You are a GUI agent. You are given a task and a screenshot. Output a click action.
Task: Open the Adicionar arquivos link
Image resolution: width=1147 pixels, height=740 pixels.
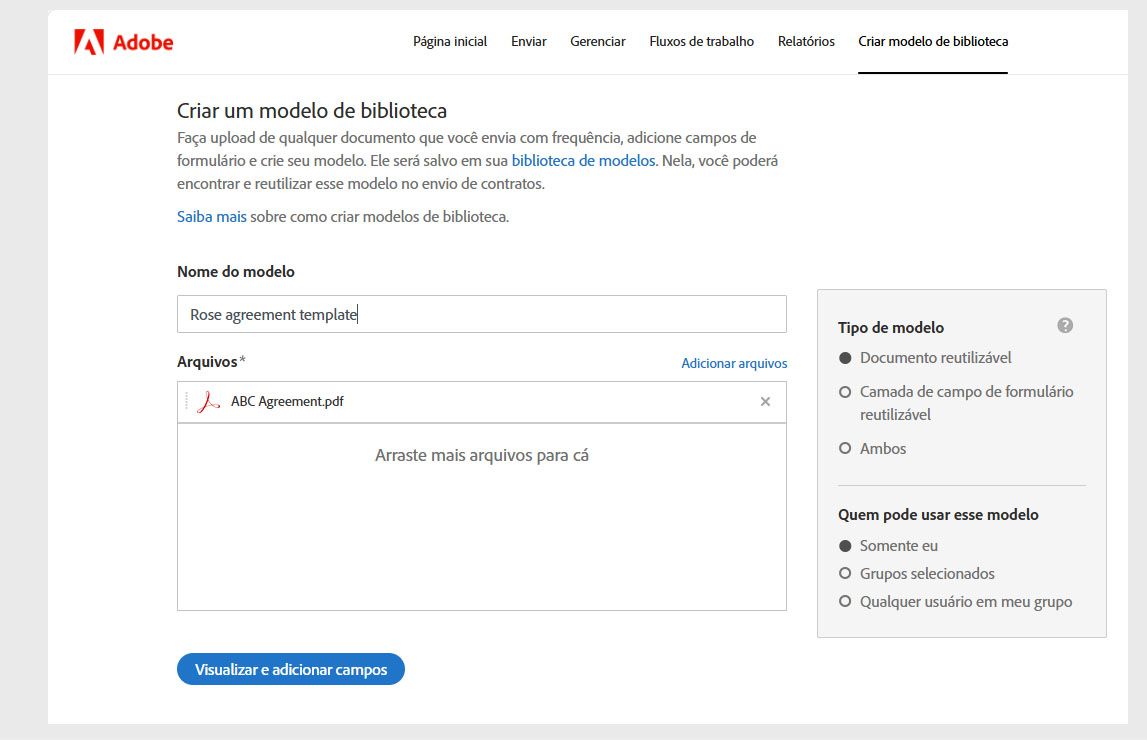pos(734,363)
